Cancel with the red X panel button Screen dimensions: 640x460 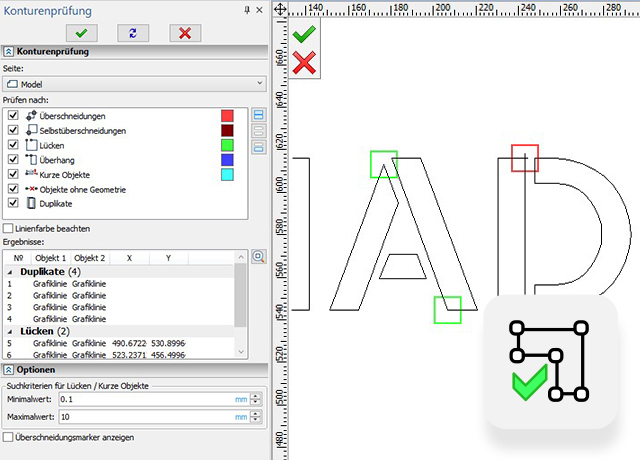tap(185, 33)
